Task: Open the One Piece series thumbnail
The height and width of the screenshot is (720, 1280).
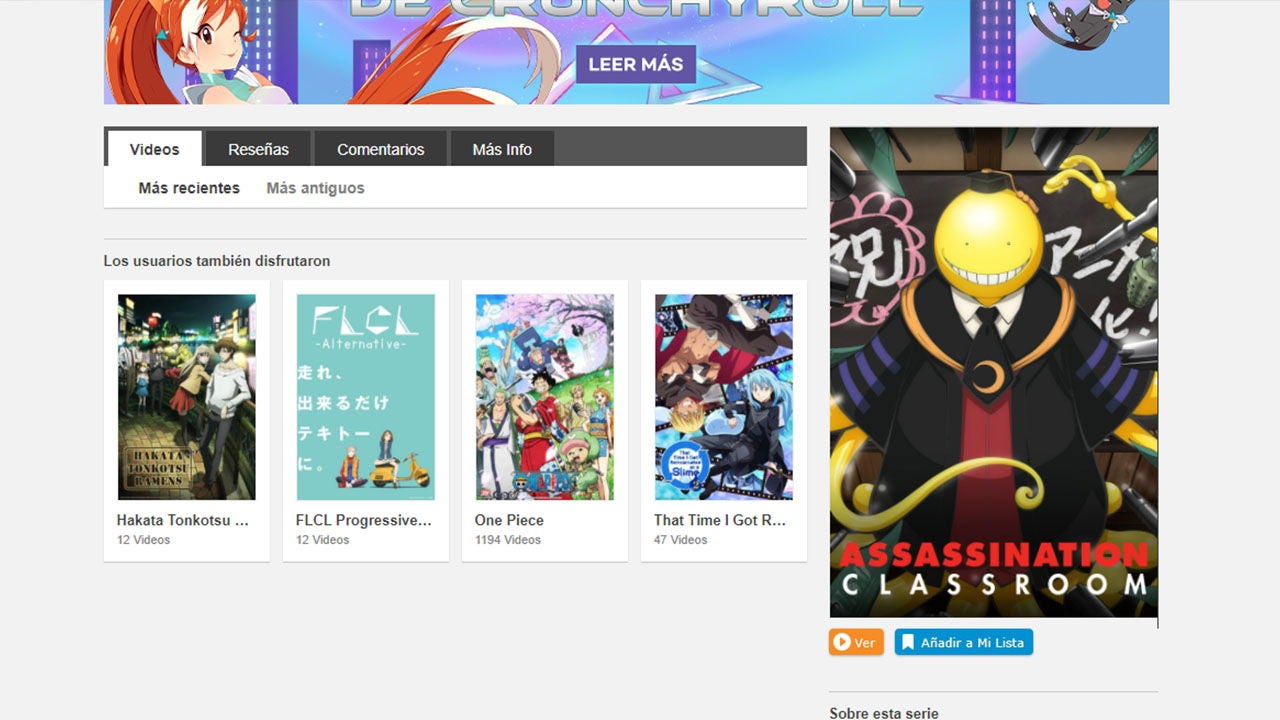Action: (x=544, y=394)
